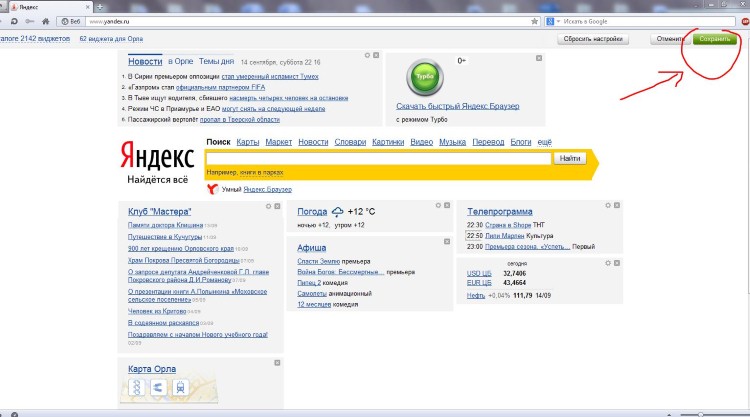Open the 'Маркет' service tab
This screenshot has height=417, width=750.
pyautogui.click(x=278, y=142)
